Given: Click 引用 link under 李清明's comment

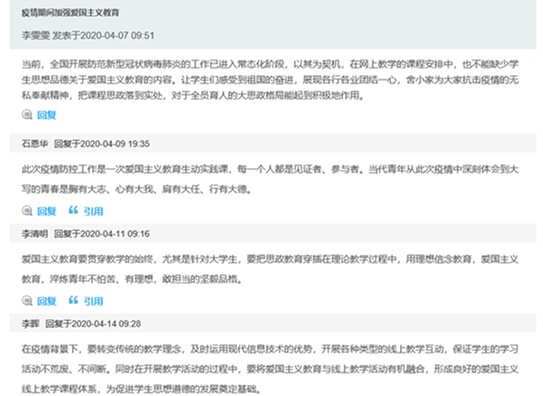Looking at the screenshot, I should tap(94, 301).
